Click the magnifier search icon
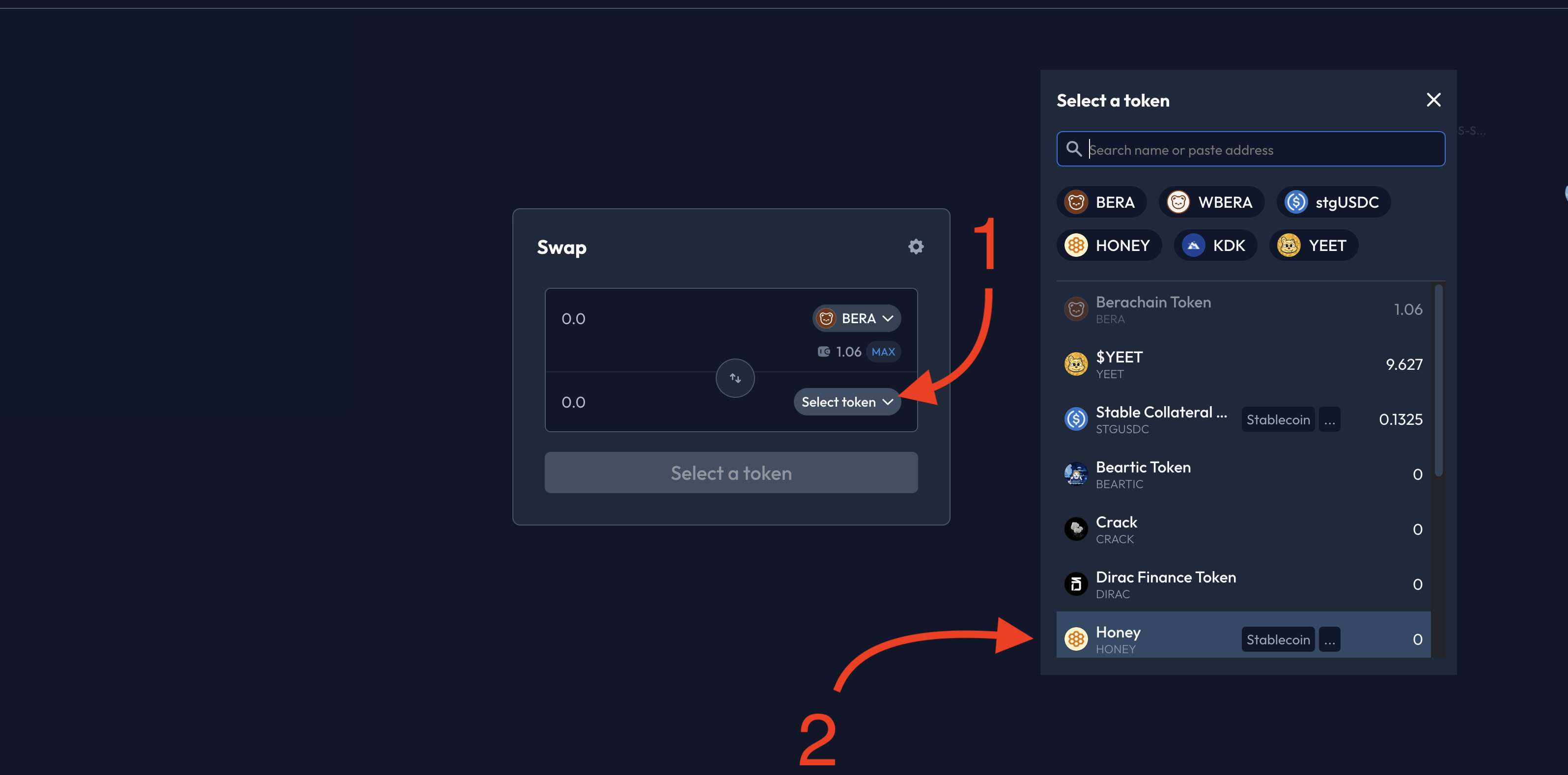This screenshot has width=1568, height=775. click(x=1074, y=149)
